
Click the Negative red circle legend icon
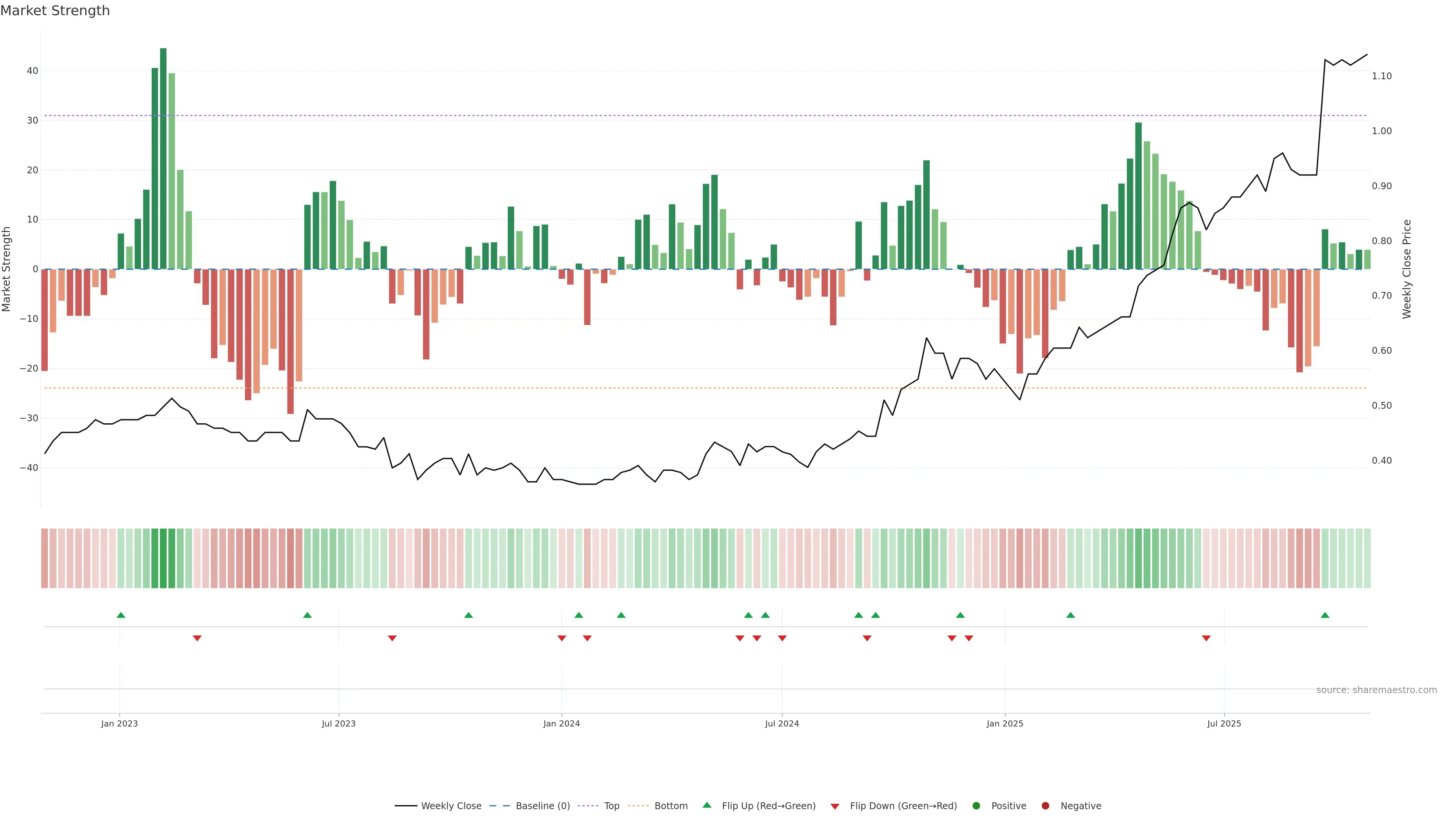1045,806
